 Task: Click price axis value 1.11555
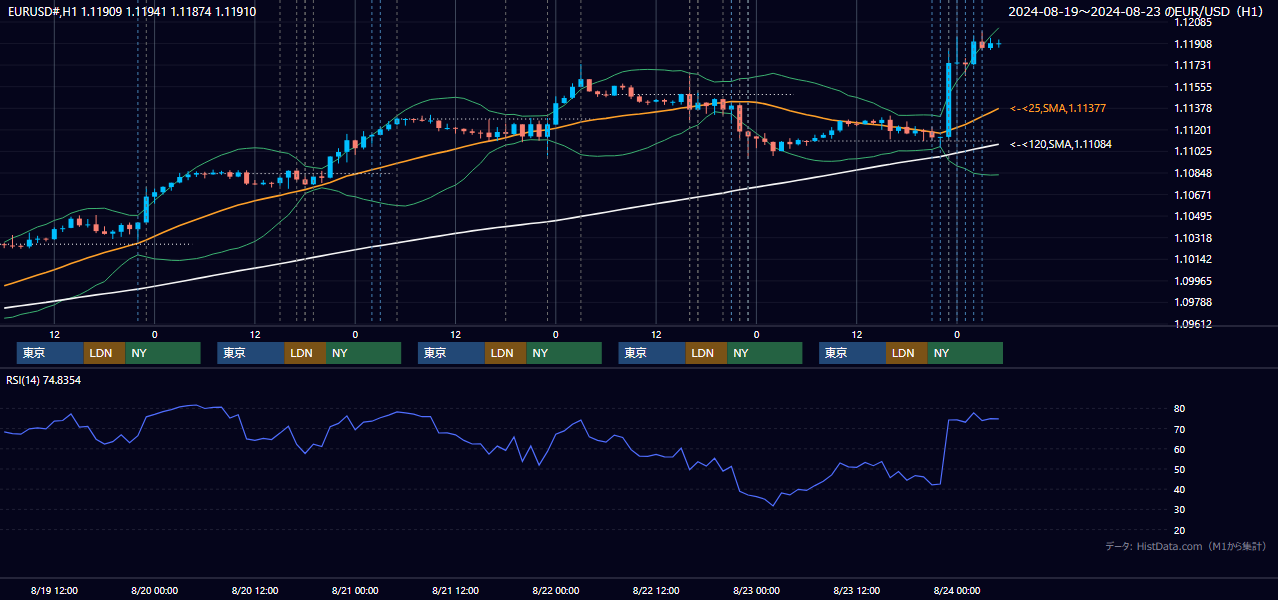click(x=1193, y=87)
